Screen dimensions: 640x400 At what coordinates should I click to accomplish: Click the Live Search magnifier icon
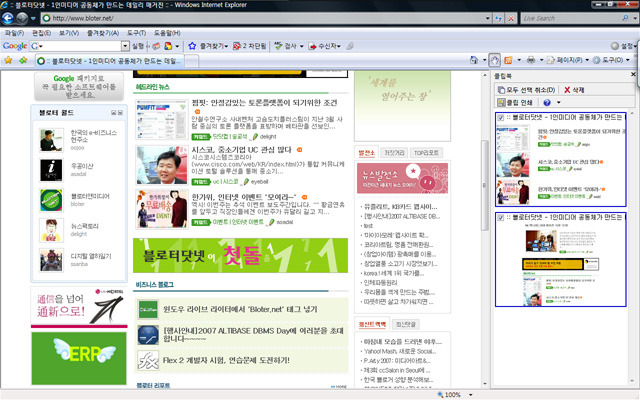coord(625,18)
